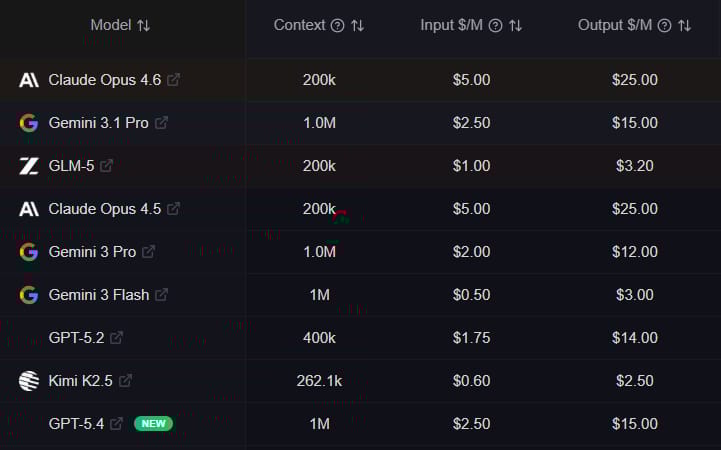721x450 pixels.
Task: Click the Anthropic logo beside Claude Opus 4.6
Action: coord(29,80)
